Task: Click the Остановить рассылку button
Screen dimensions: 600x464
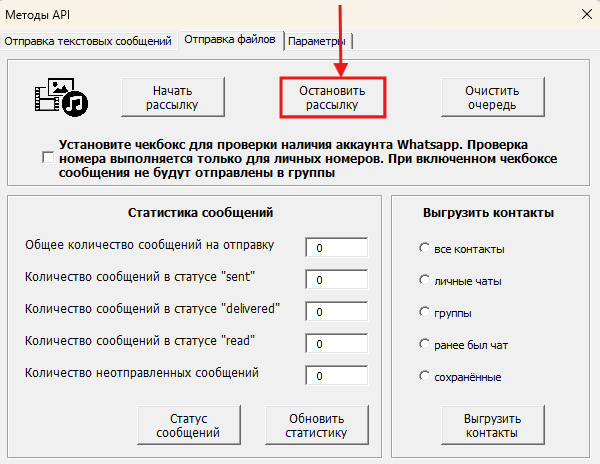Action: click(333, 97)
